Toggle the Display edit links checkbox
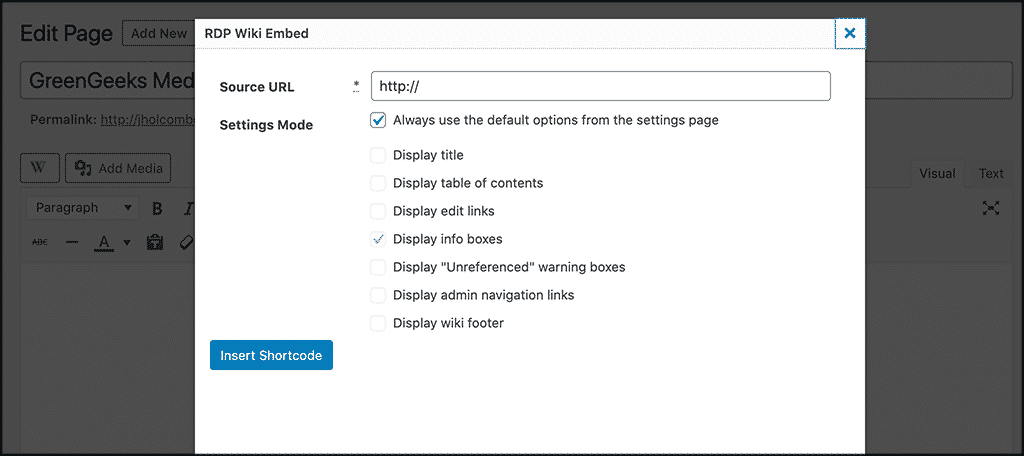 point(378,212)
